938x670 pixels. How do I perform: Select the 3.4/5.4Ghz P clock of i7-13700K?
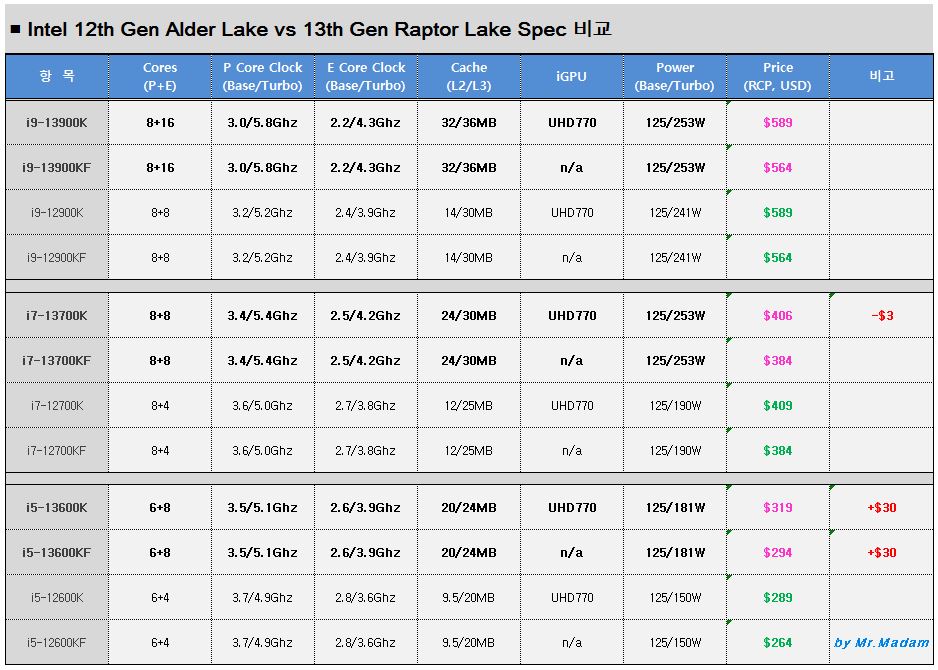[263, 315]
